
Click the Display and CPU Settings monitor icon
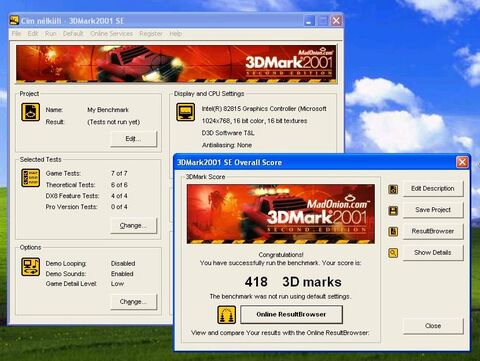(x=185, y=112)
